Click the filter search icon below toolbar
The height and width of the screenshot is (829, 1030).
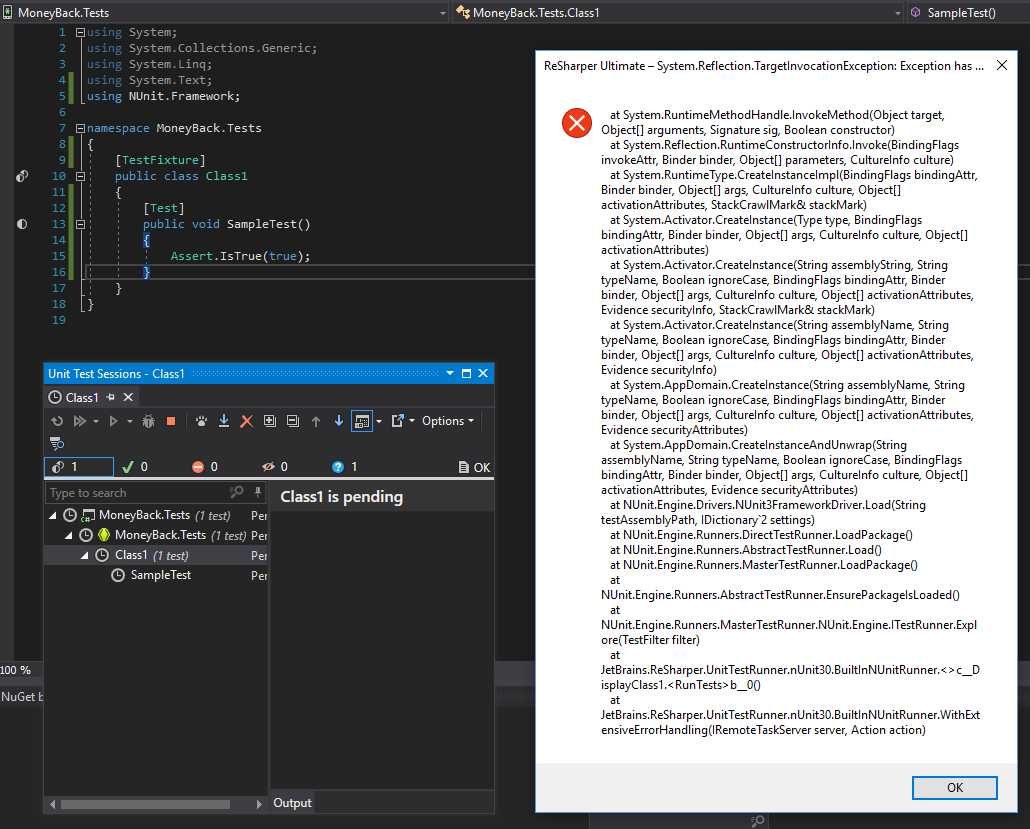click(x=57, y=443)
